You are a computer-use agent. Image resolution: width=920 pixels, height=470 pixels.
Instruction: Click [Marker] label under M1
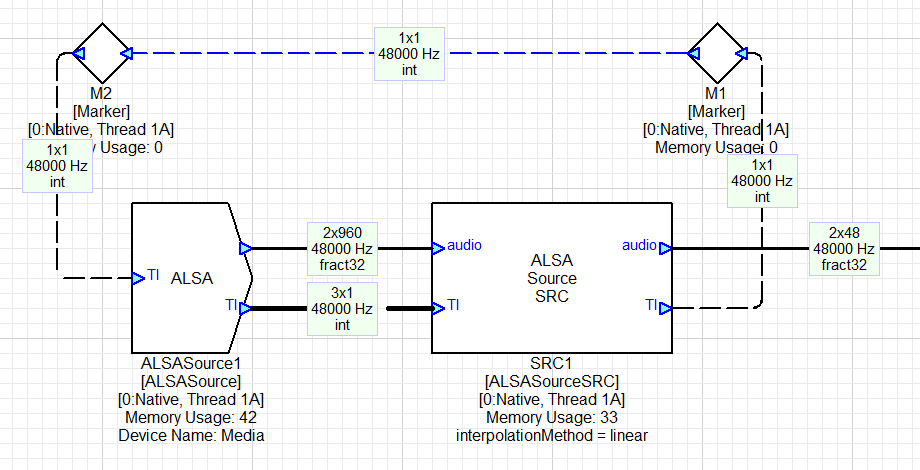coord(716,111)
